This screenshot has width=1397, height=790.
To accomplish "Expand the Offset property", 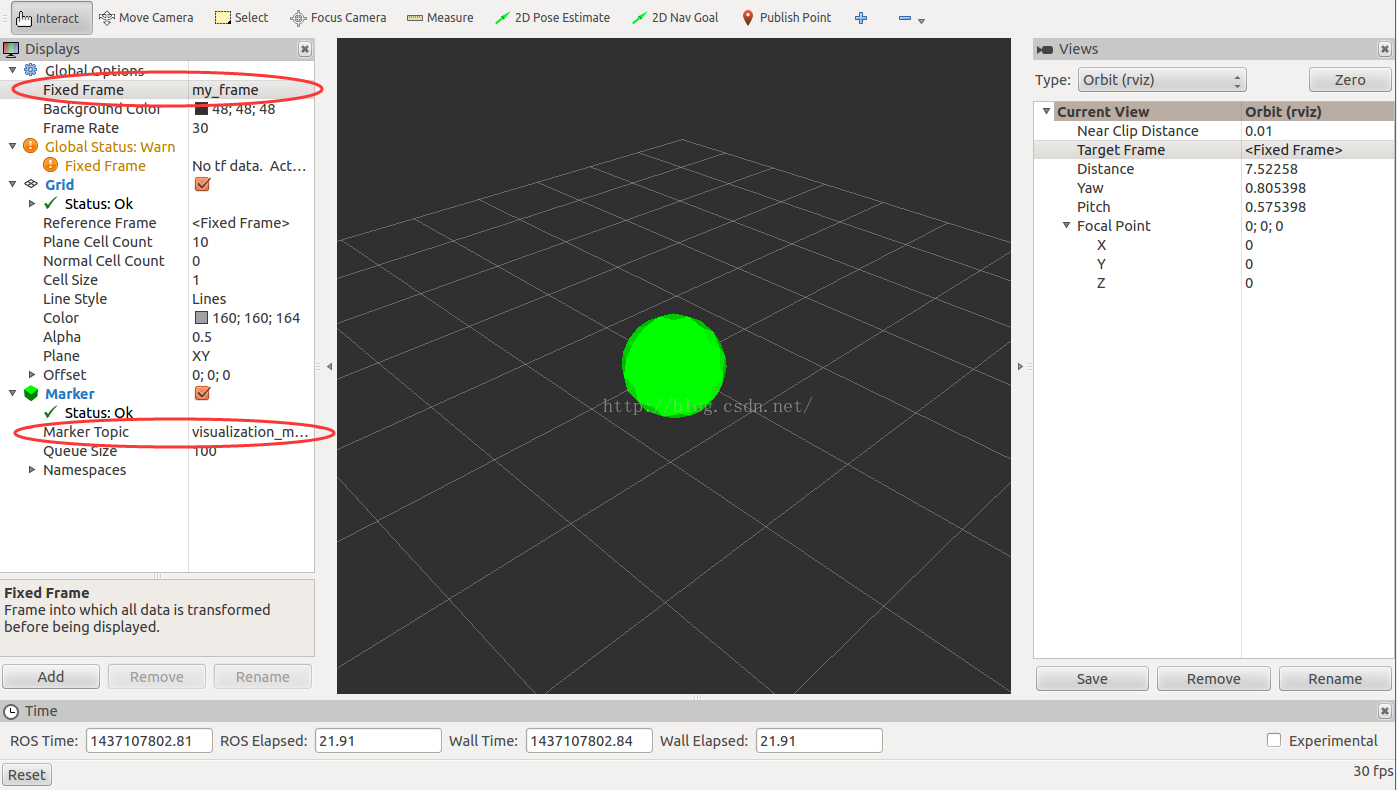I will point(32,374).
